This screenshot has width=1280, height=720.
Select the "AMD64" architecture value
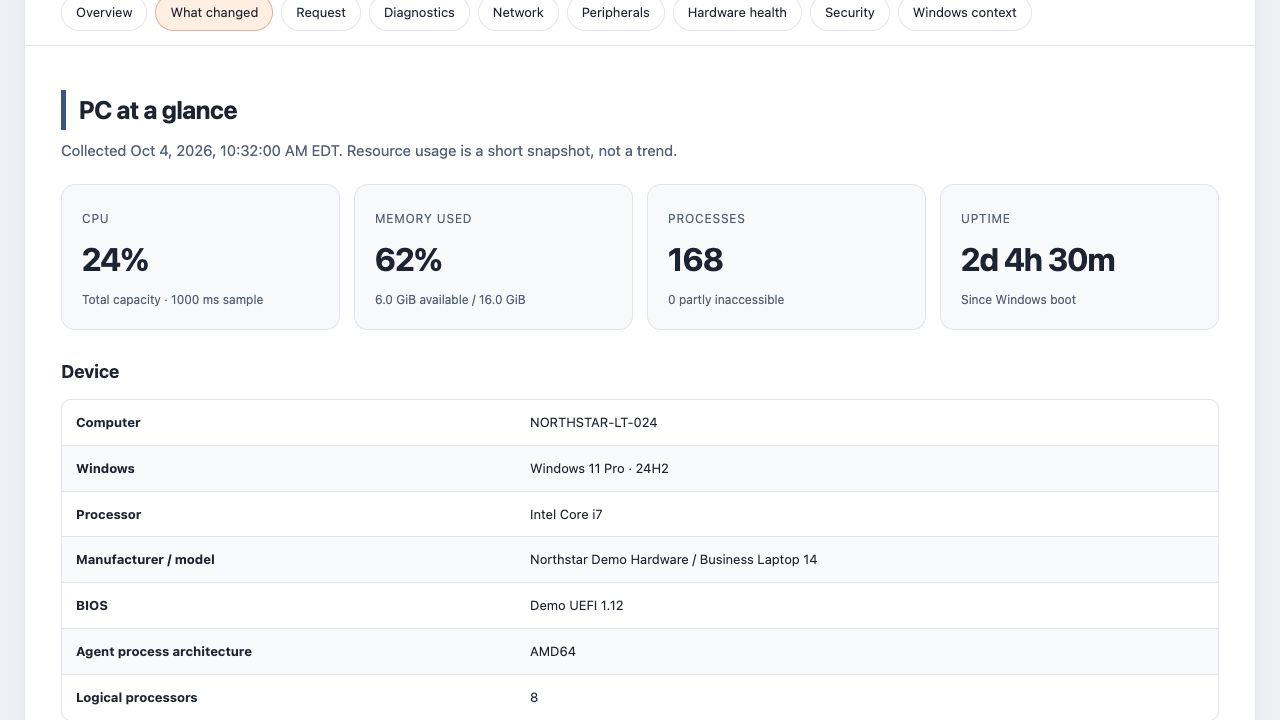[553, 652]
